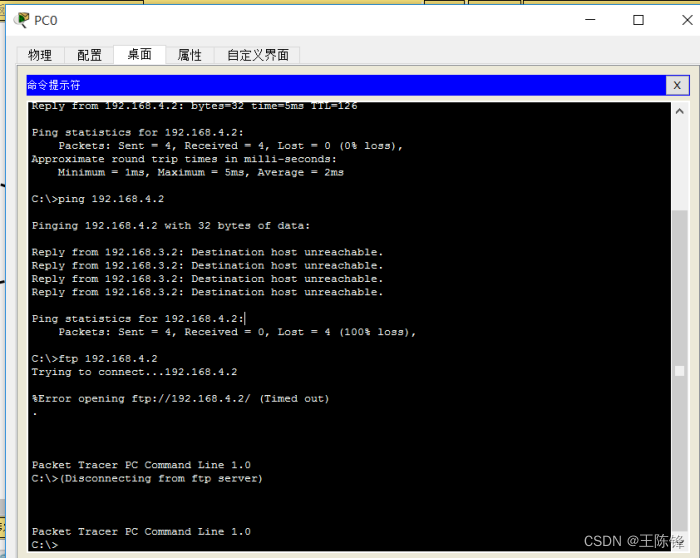Switch to the 配置 tab
The image size is (700, 558).
point(89,55)
